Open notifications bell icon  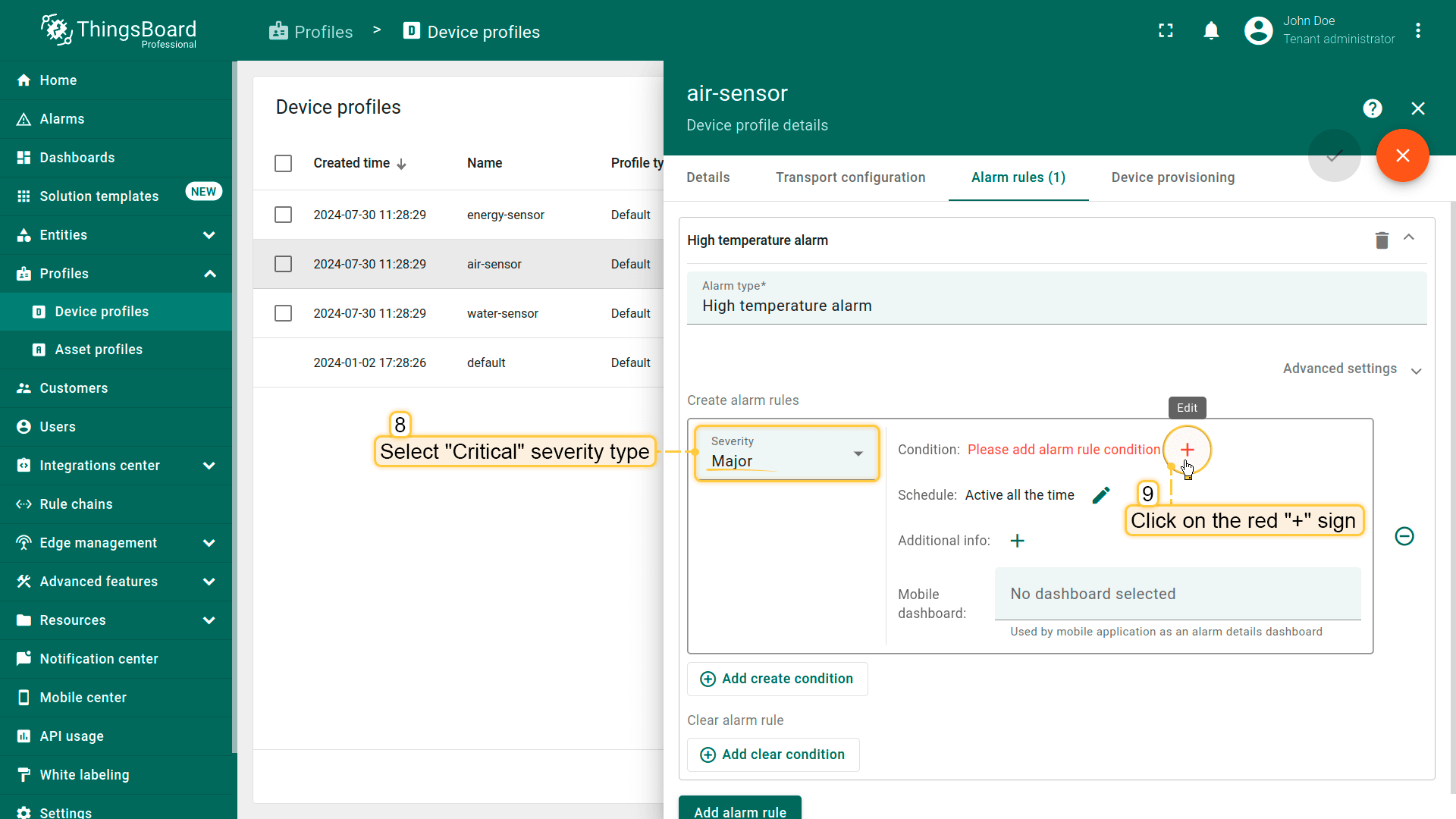pyautogui.click(x=1211, y=31)
